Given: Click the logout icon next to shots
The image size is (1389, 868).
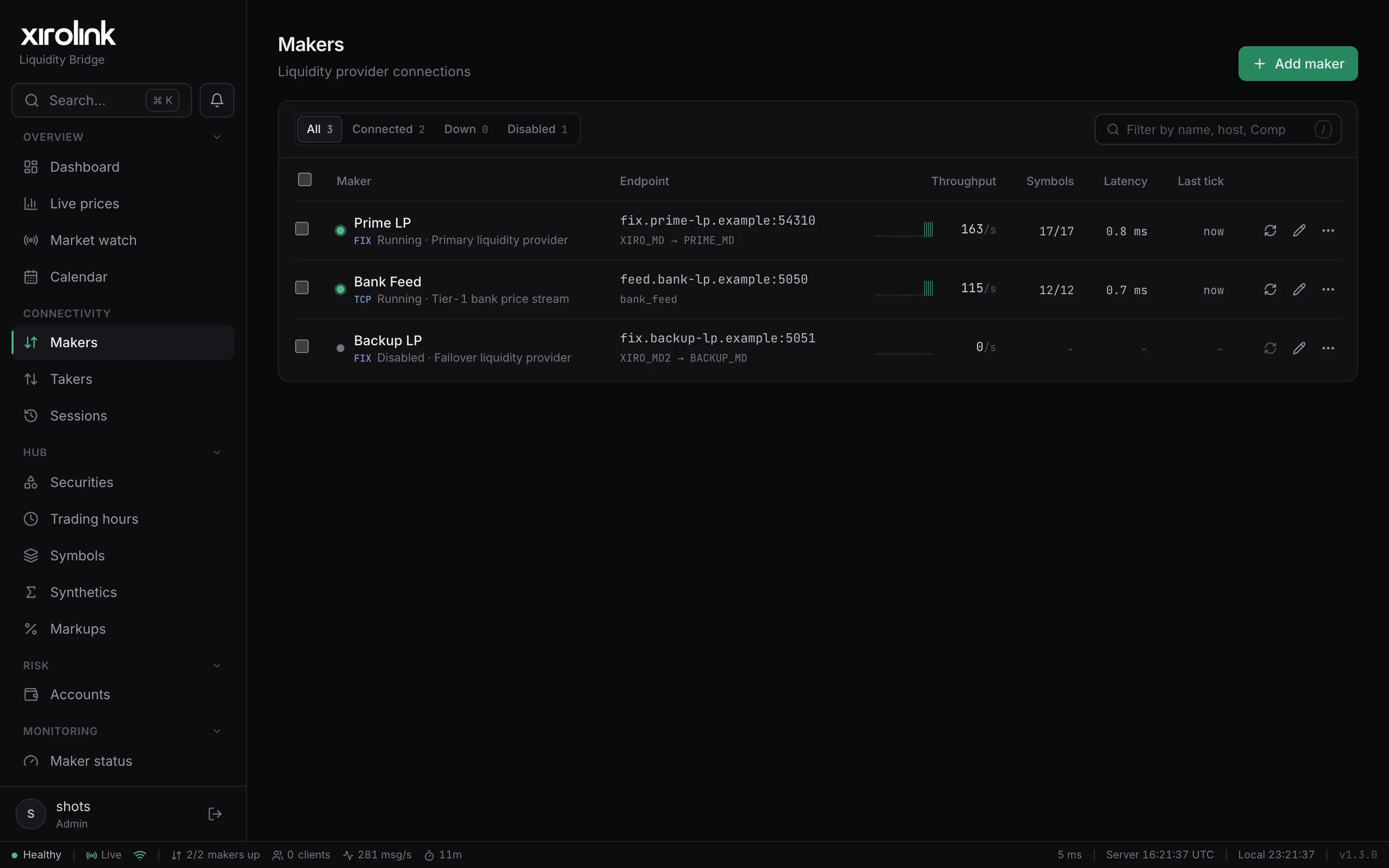Looking at the screenshot, I should [x=215, y=814].
